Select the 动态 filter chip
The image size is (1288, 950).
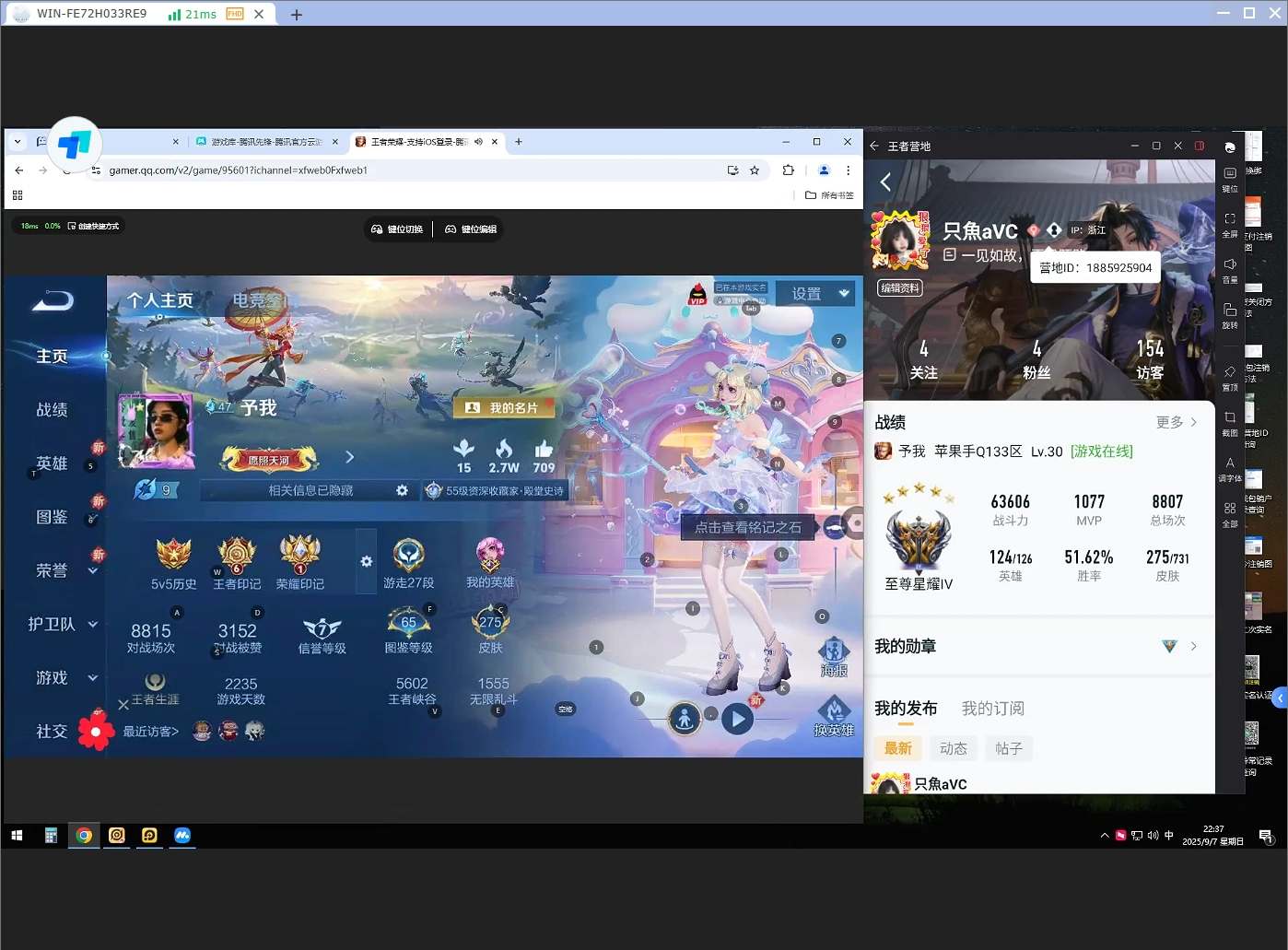tap(954, 748)
